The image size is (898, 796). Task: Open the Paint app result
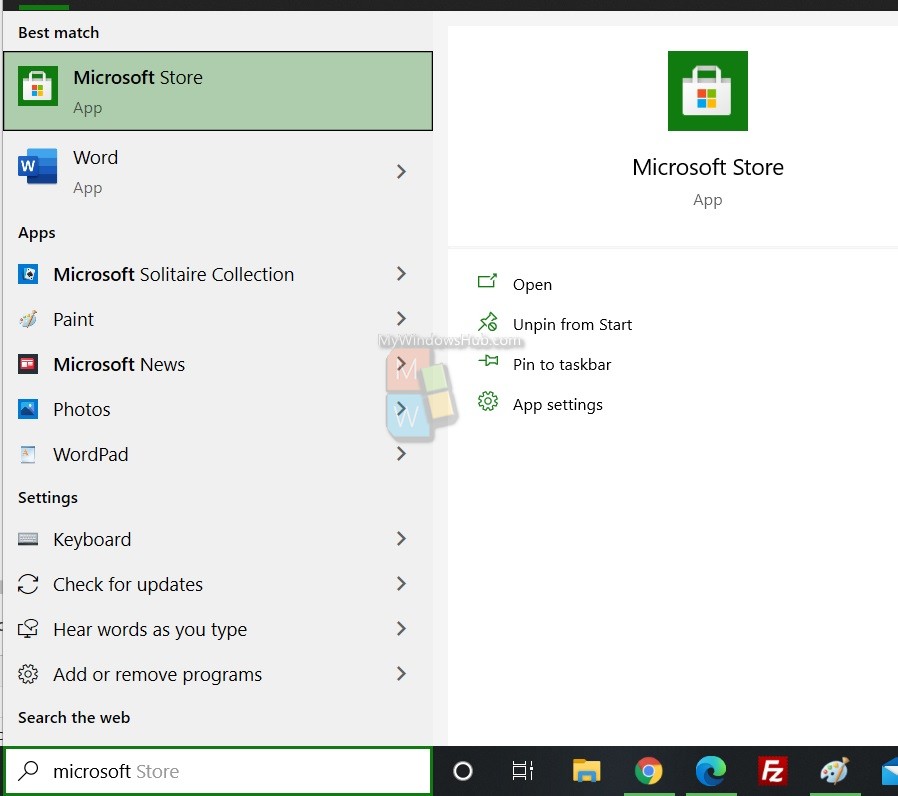(x=218, y=319)
